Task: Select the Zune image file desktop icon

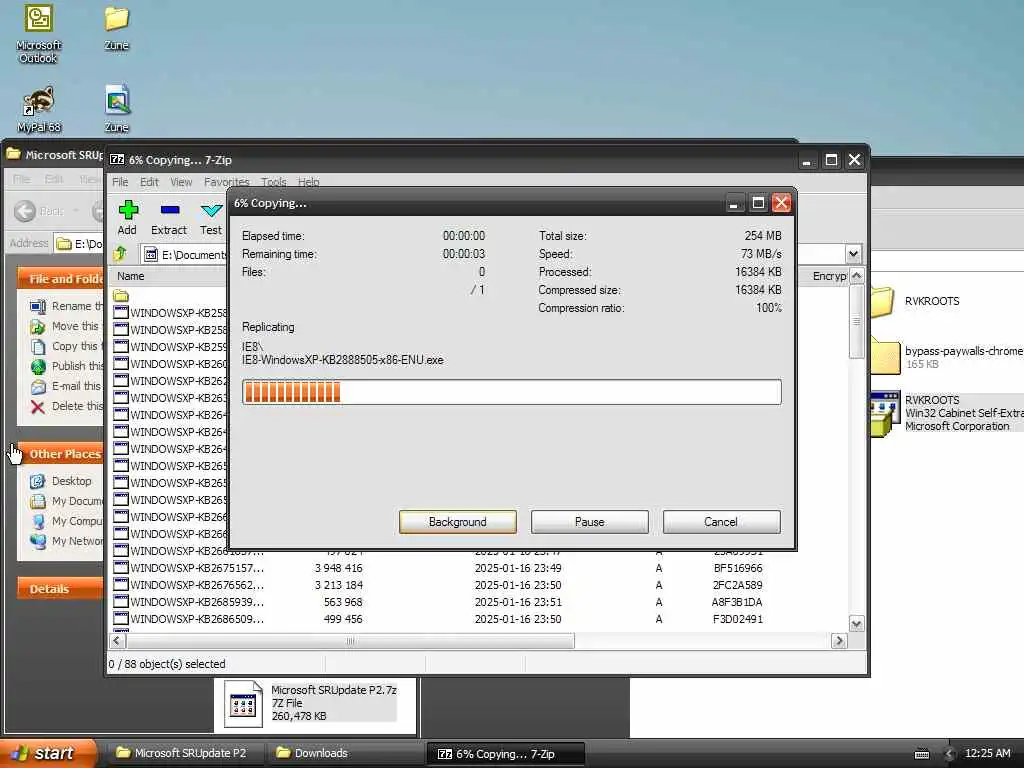Action: (x=117, y=108)
